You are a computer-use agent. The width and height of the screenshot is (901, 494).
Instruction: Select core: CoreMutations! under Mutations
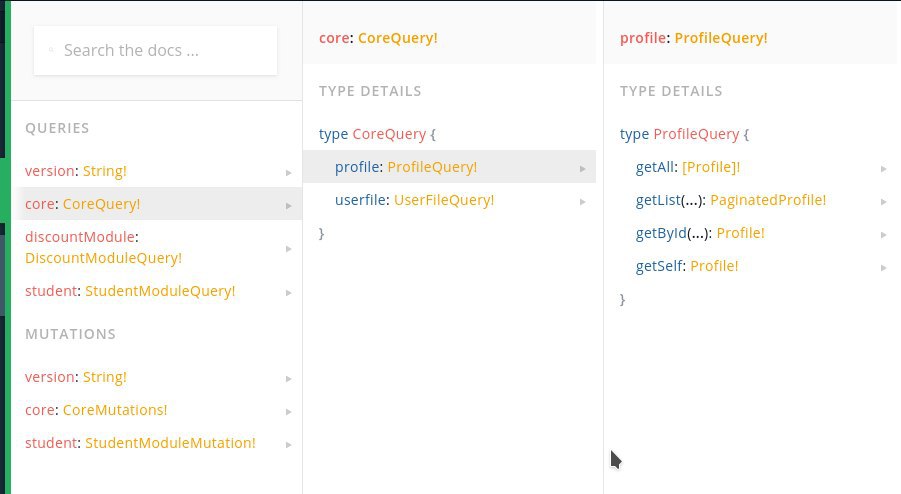pos(157,410)
